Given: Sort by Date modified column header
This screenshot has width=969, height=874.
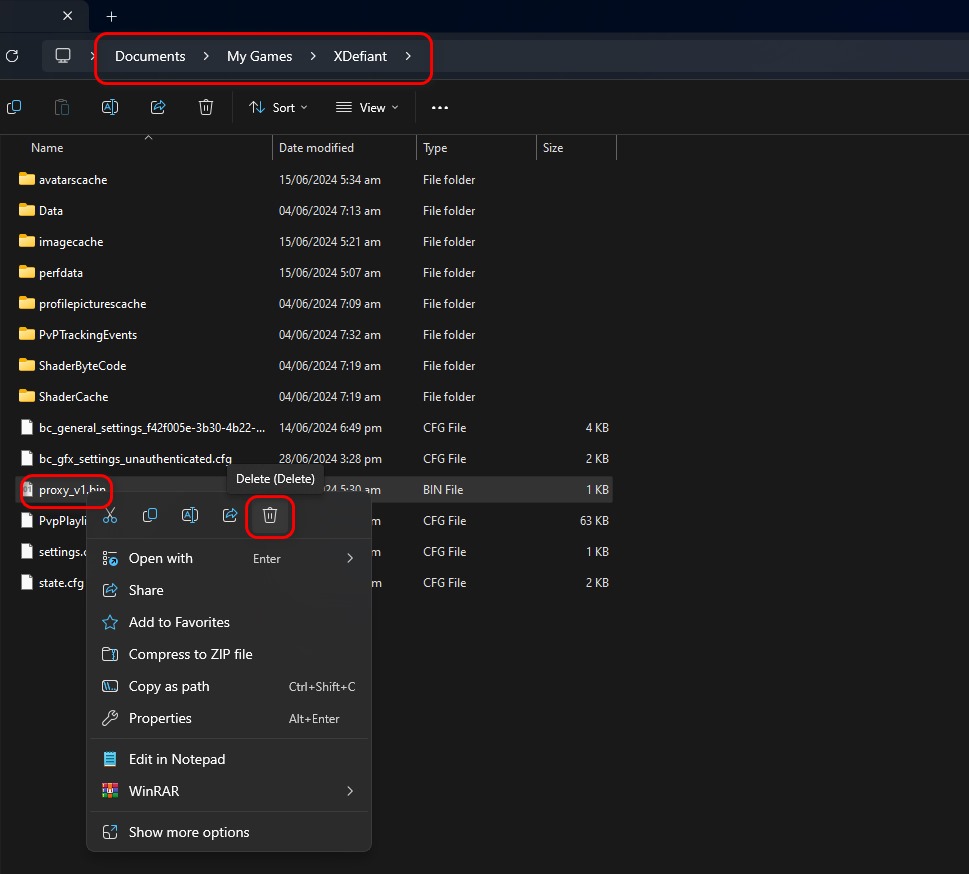Looking at the screenshot, I should click(316, 148).
